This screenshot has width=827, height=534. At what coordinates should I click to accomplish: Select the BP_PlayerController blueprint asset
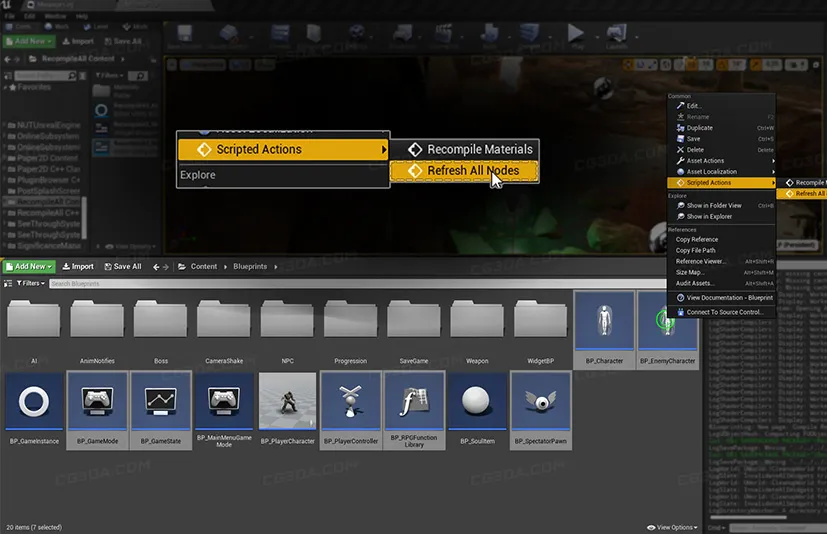351,410
